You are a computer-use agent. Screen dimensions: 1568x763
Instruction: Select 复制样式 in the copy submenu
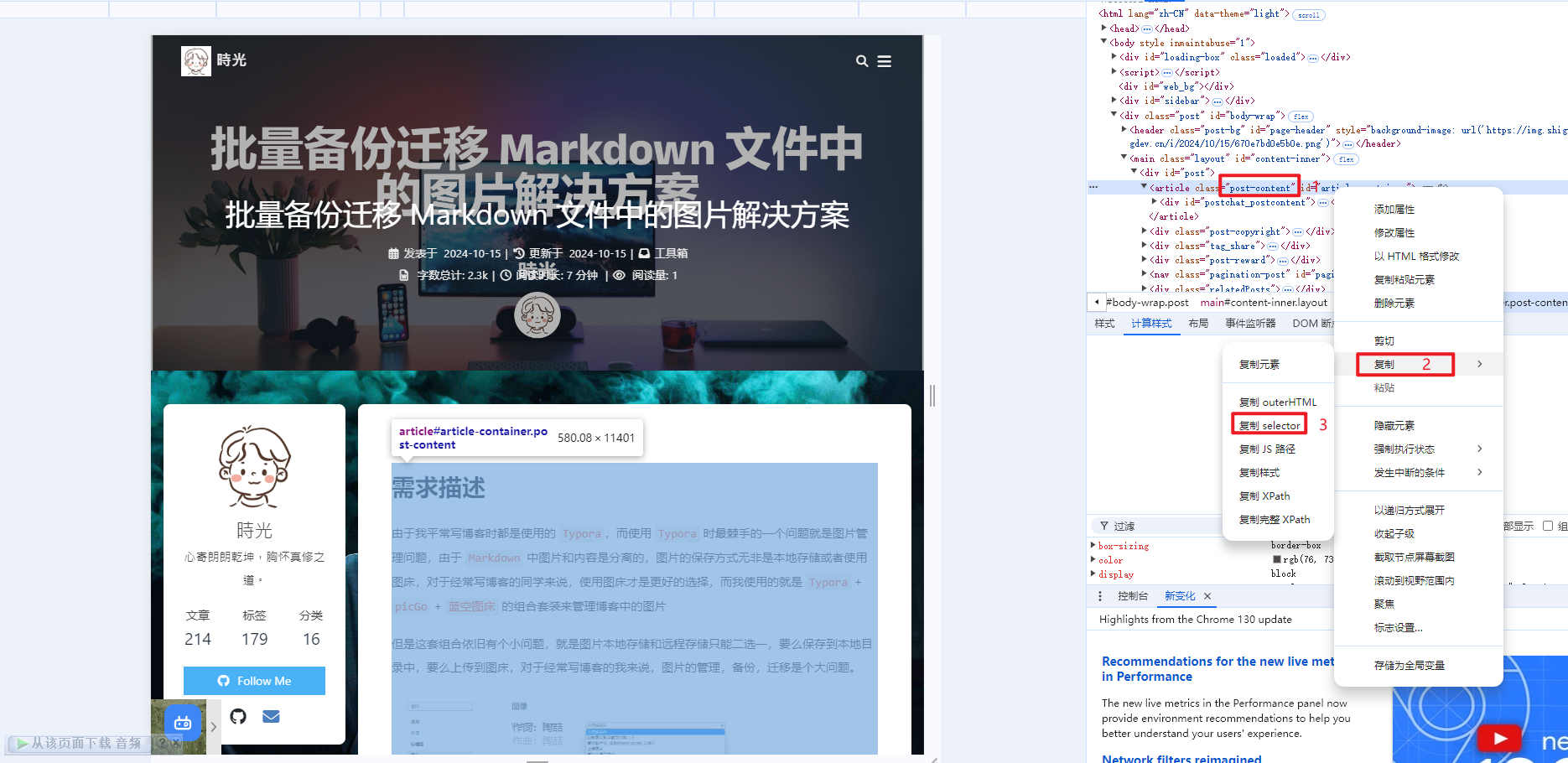(x=1259, y=473)
